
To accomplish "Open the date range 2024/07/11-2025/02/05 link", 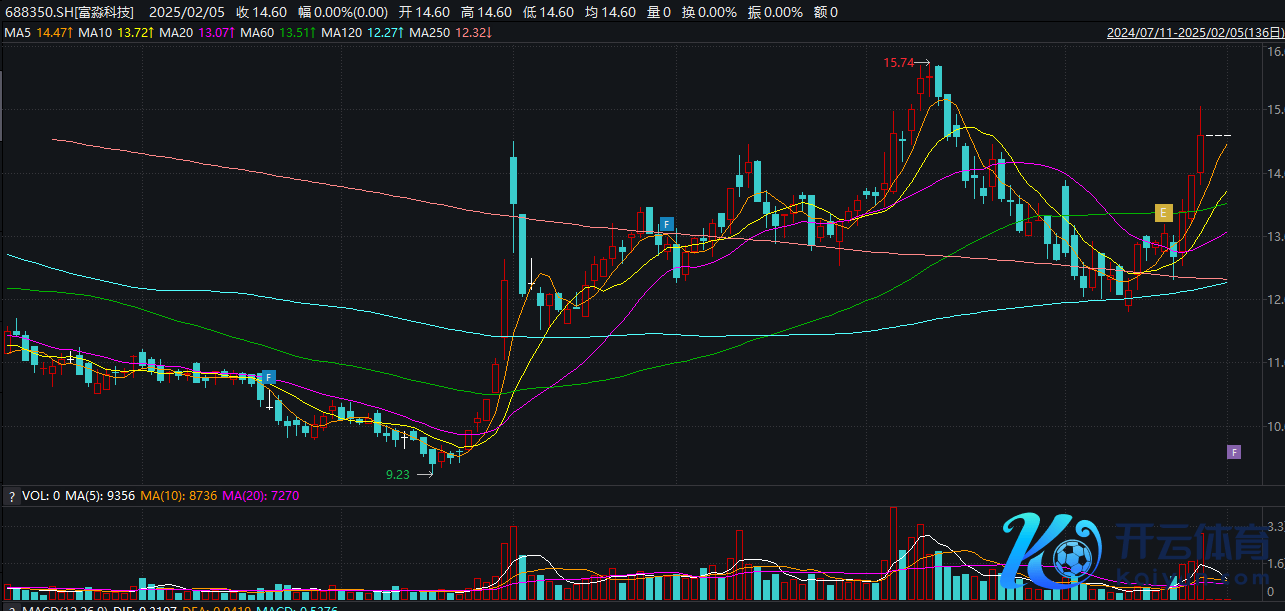I will 1193,32.
